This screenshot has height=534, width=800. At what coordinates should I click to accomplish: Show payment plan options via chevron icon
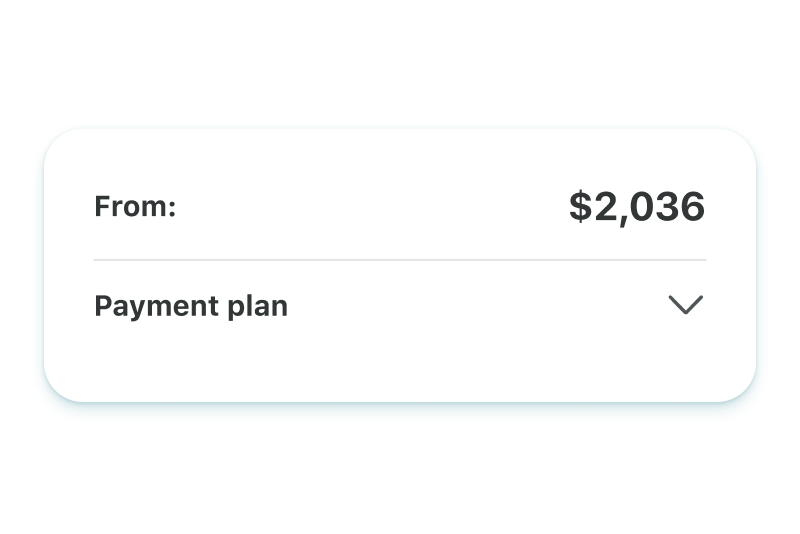(x=685, y=305)
